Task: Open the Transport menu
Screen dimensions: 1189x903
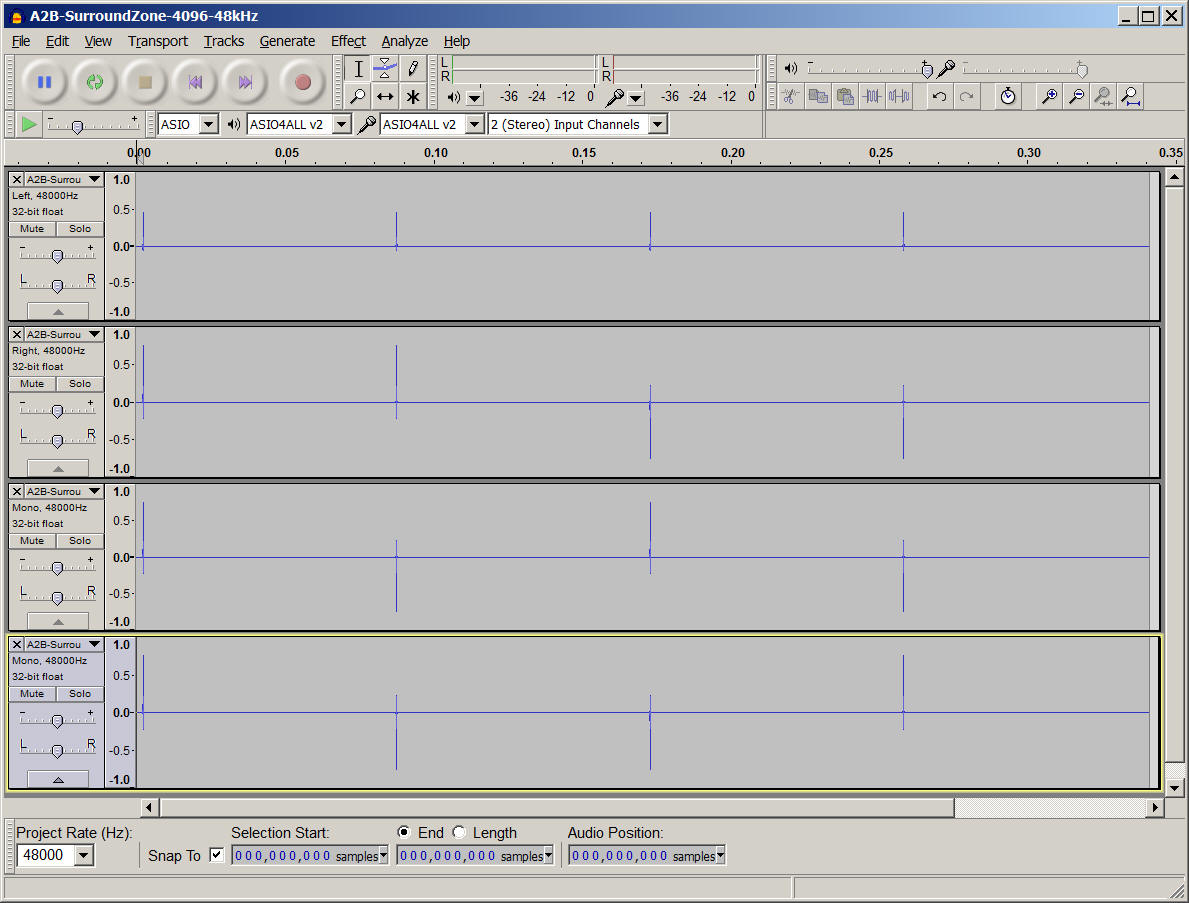Action: (x=158, y=41)
